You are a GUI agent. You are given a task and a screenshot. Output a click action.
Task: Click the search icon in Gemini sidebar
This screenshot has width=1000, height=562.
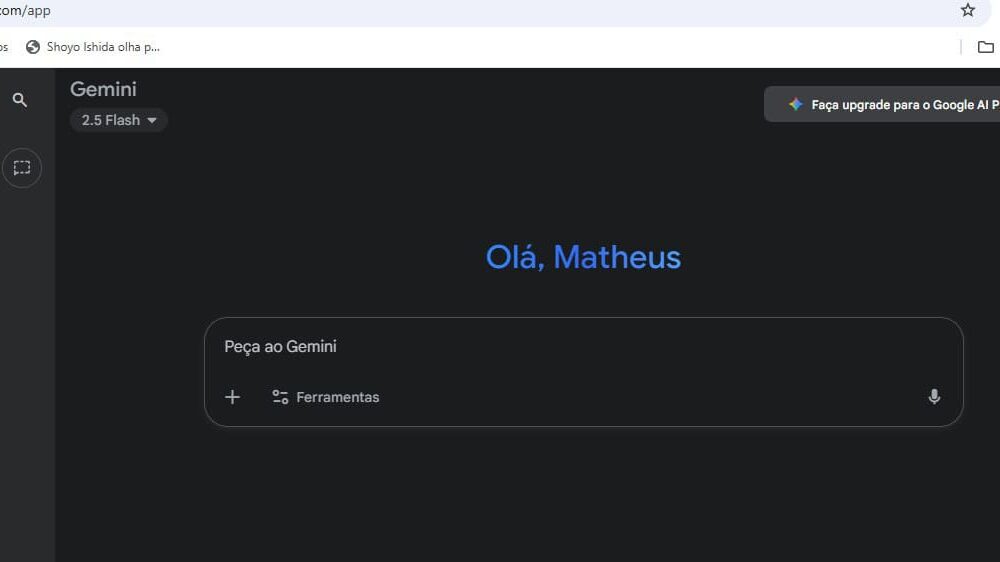coord(20,100)
